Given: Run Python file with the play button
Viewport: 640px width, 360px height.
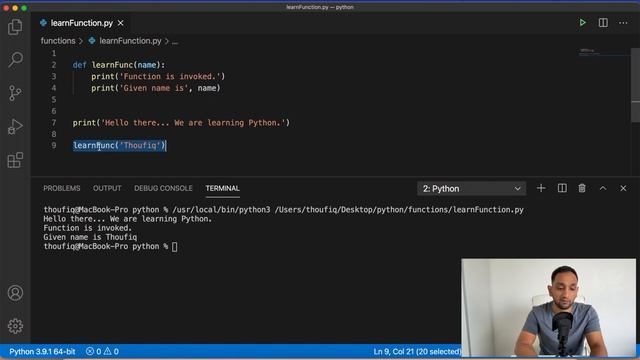Looking at the screenshot, I should point(582,23).
